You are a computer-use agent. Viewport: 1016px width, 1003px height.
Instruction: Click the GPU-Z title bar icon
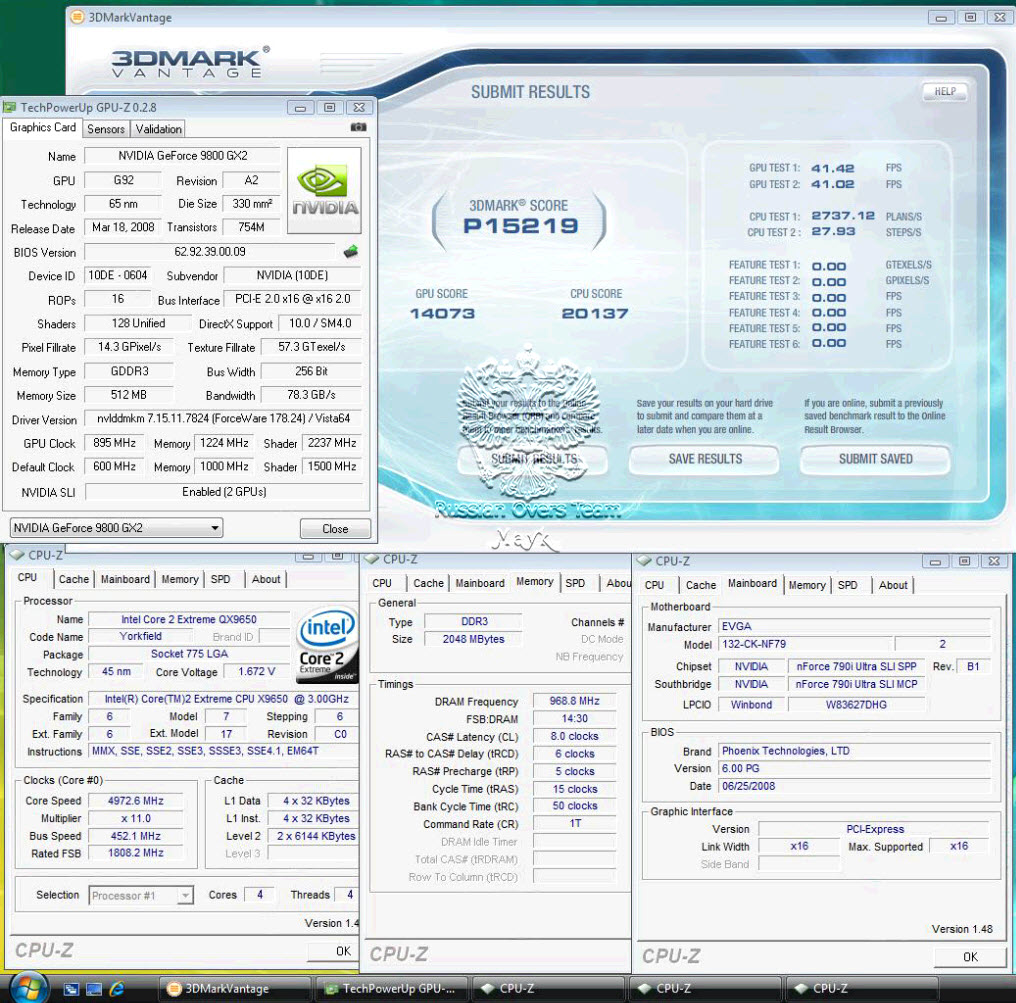9,108
